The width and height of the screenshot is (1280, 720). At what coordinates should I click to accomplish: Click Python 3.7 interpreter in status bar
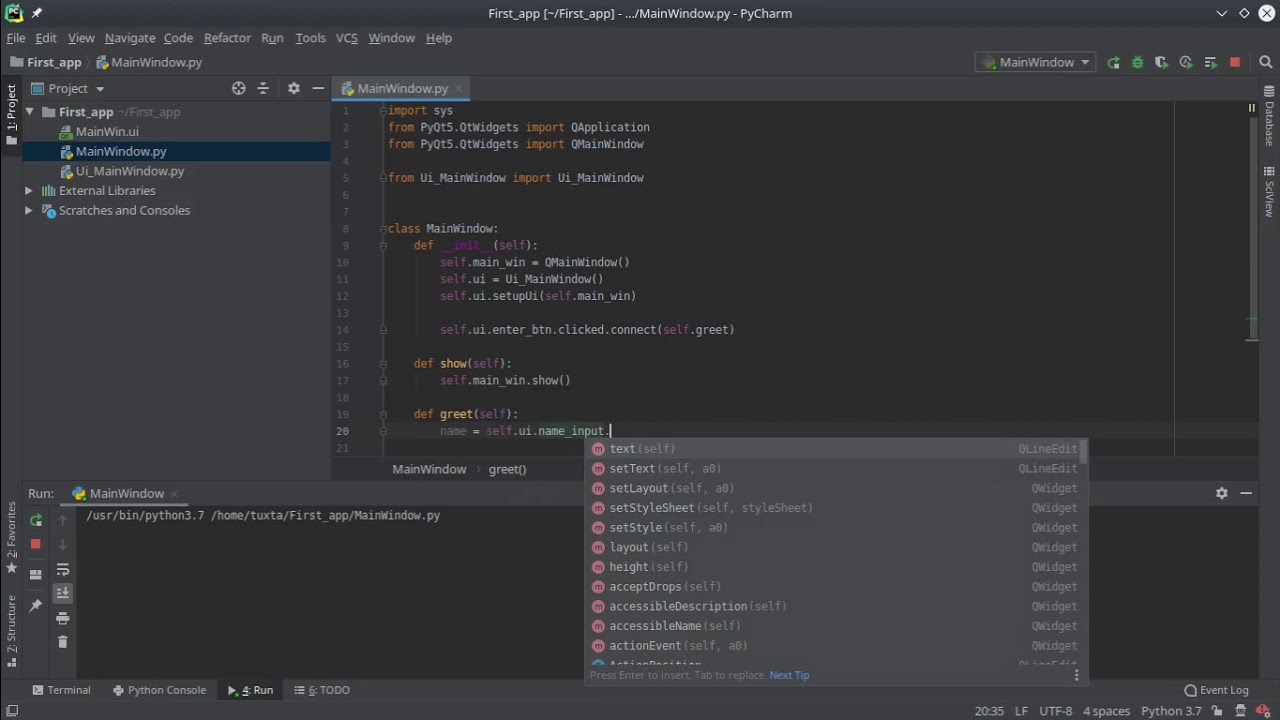point(1171,711)
